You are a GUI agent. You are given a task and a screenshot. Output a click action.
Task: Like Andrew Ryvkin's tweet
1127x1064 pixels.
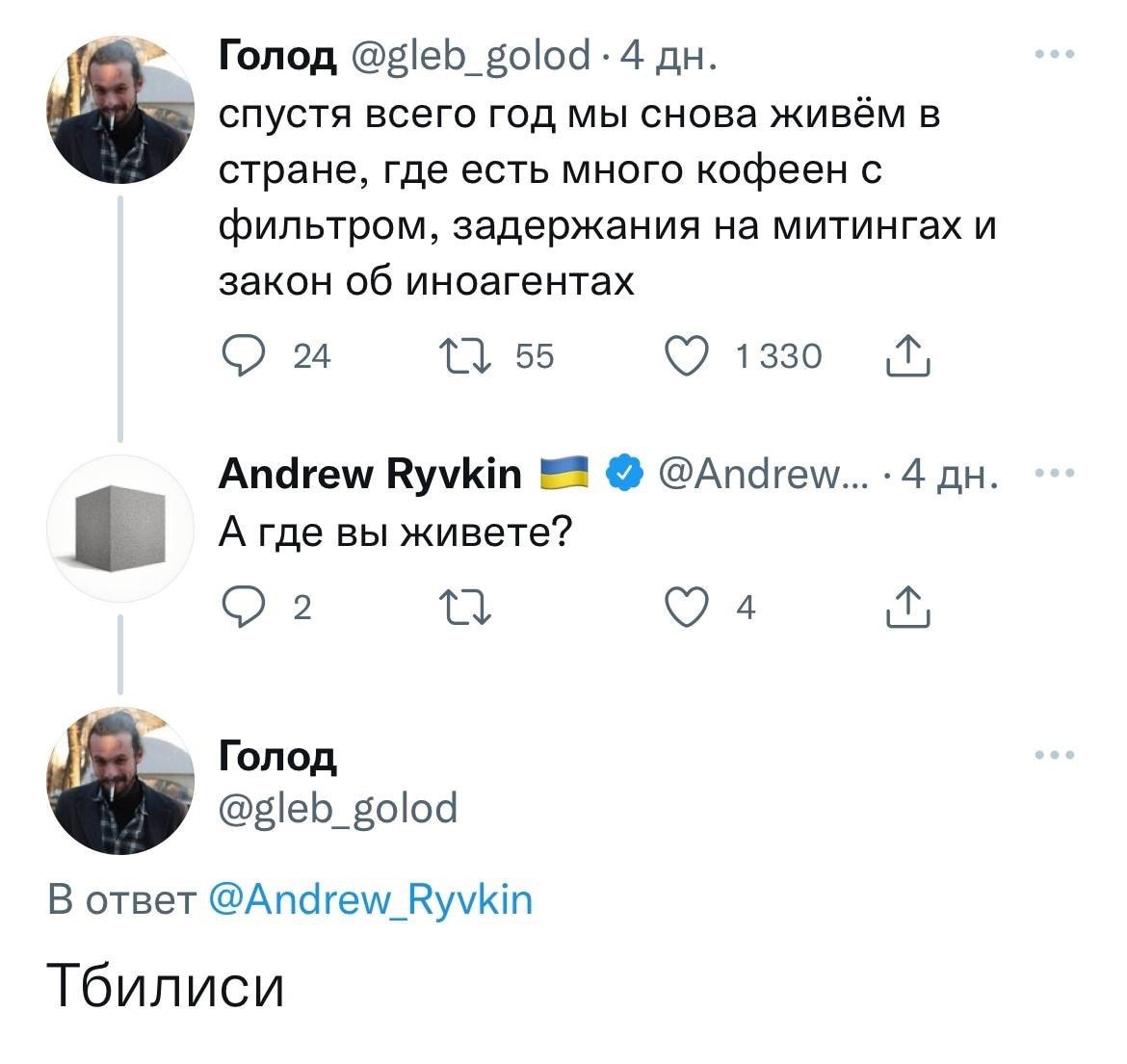pos(690,608)
